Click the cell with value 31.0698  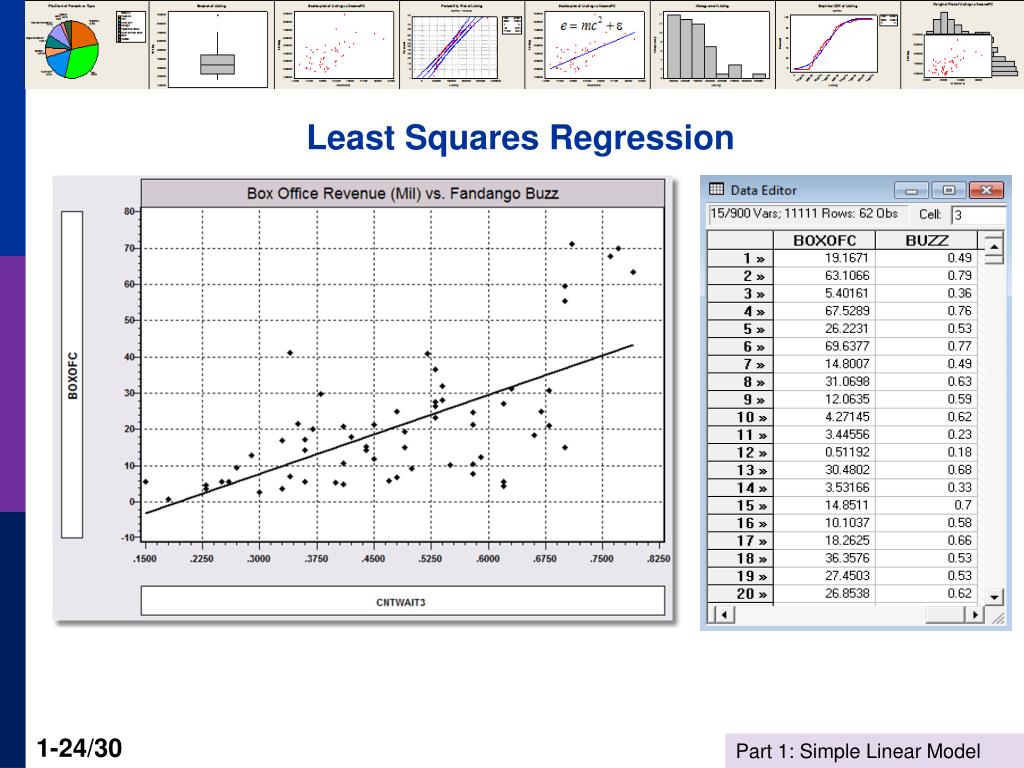coord(824,381)
